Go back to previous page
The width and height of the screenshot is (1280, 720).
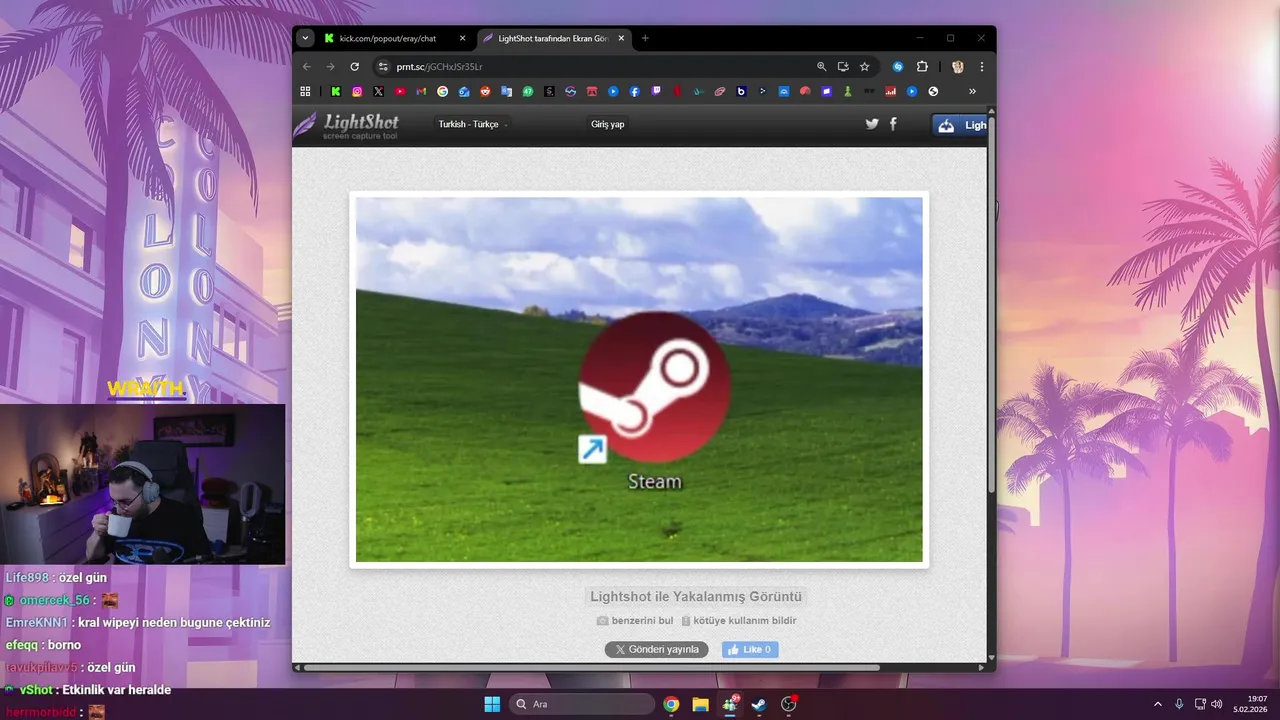307,66
